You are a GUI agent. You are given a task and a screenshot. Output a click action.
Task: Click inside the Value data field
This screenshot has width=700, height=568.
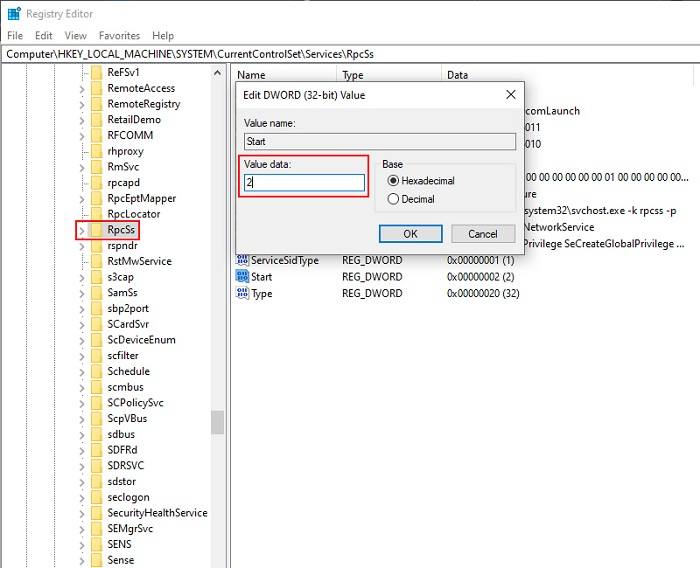coord(304,182)
